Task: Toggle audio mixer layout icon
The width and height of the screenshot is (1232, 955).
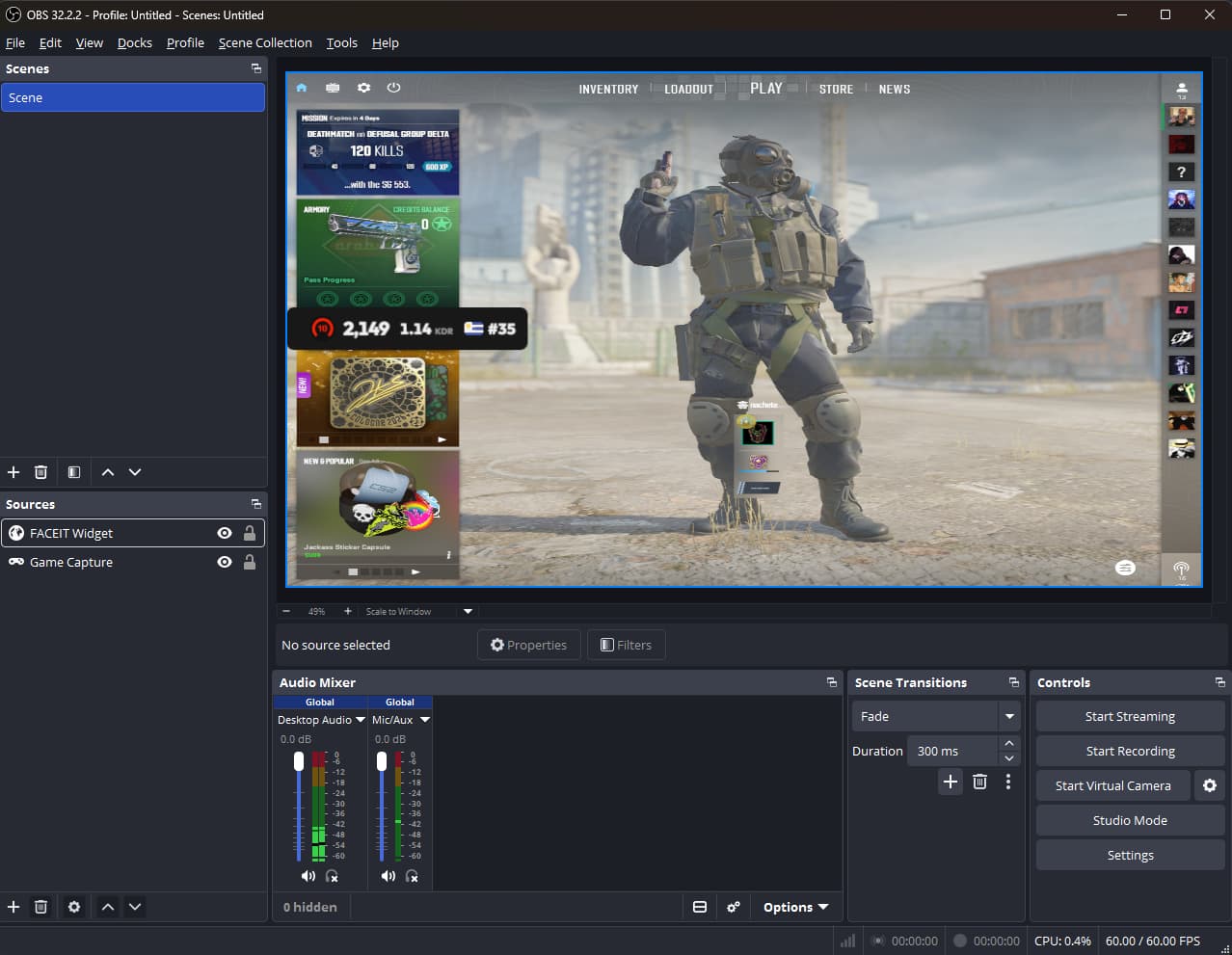Action: click(700, 907)
